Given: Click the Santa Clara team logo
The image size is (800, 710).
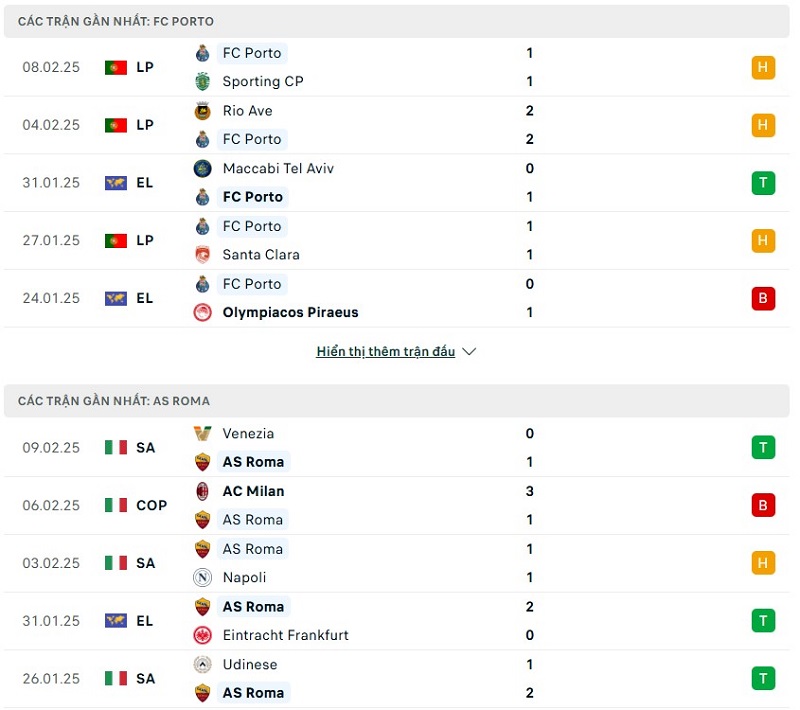Looking at the screenshot, I should click(x=203, y=255).
